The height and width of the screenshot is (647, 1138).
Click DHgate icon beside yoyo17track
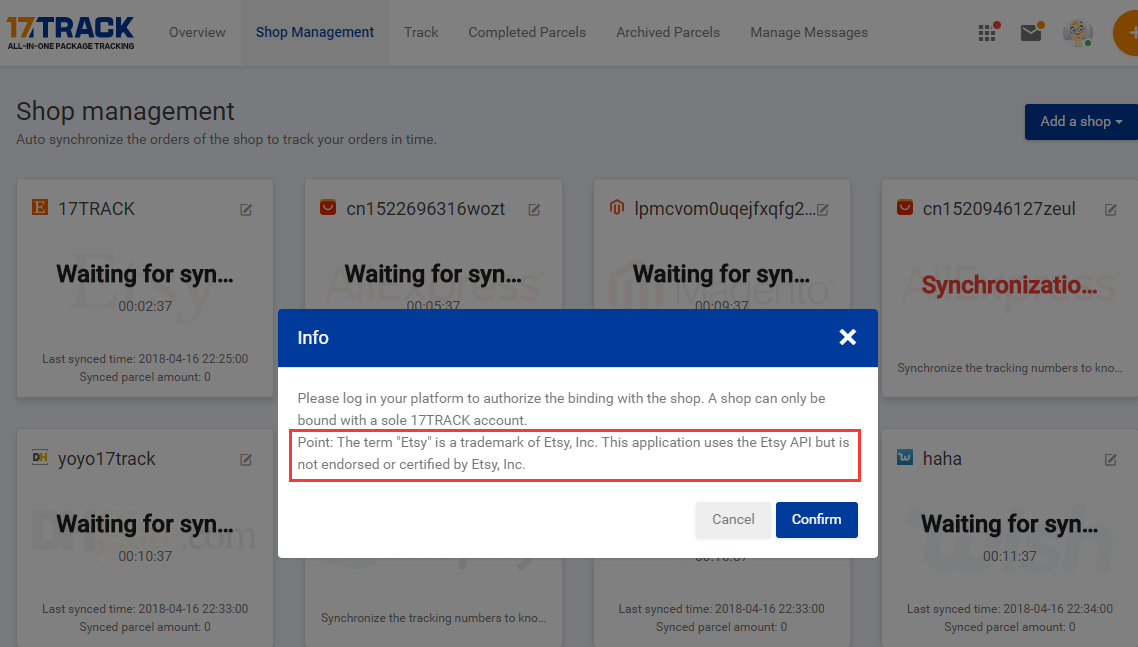[40, 457]
